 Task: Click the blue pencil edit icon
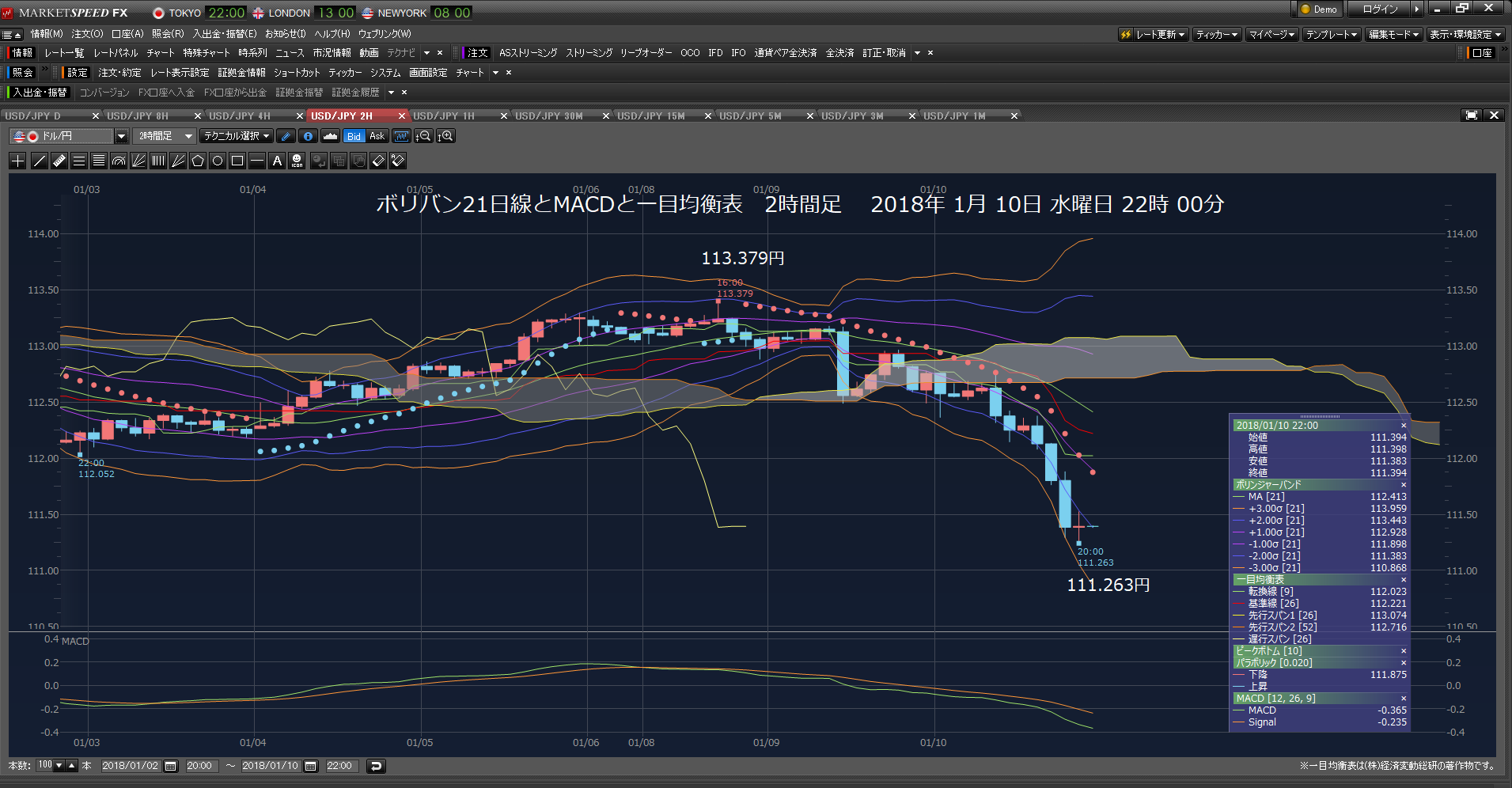tap(286, 136)
